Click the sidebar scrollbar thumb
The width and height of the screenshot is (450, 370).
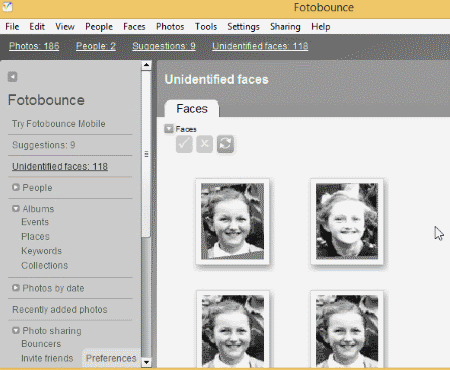click(x=146, y=154)
